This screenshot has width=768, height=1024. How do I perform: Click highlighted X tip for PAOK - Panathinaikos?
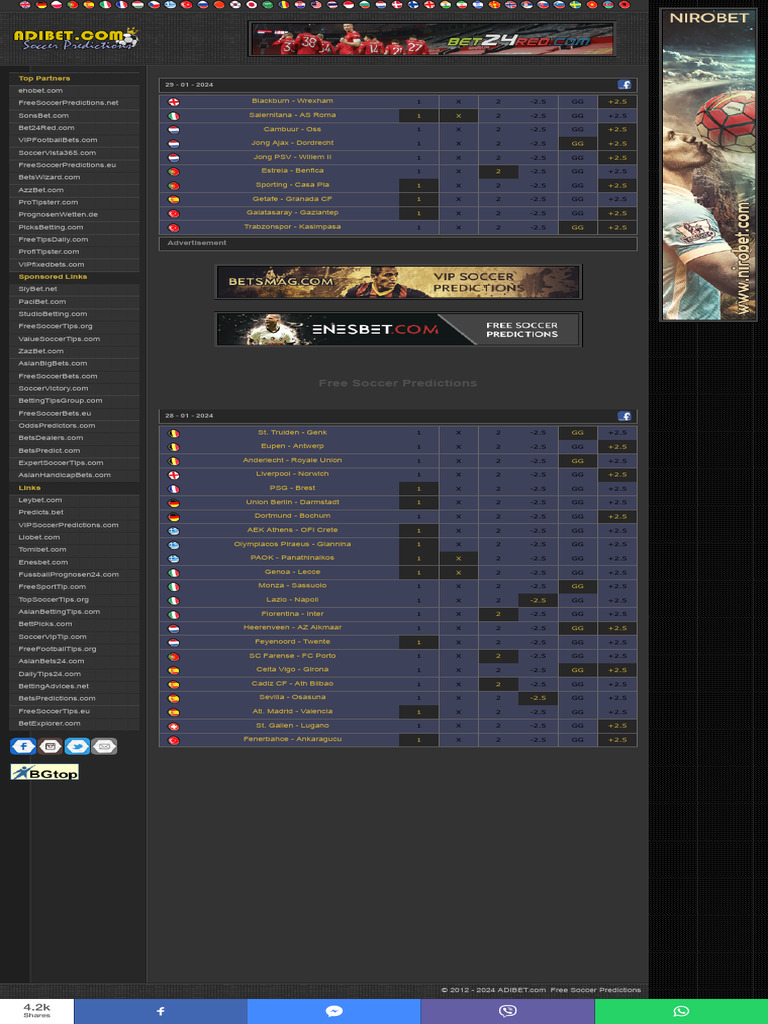[x=458, y=558]
